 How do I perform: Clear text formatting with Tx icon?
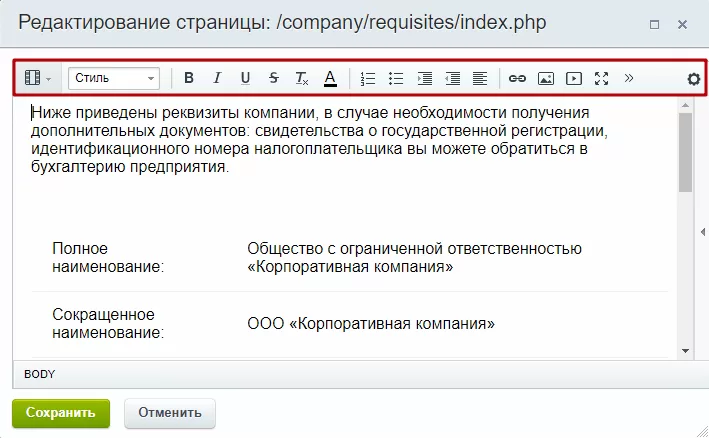click(x=302, y=78)
